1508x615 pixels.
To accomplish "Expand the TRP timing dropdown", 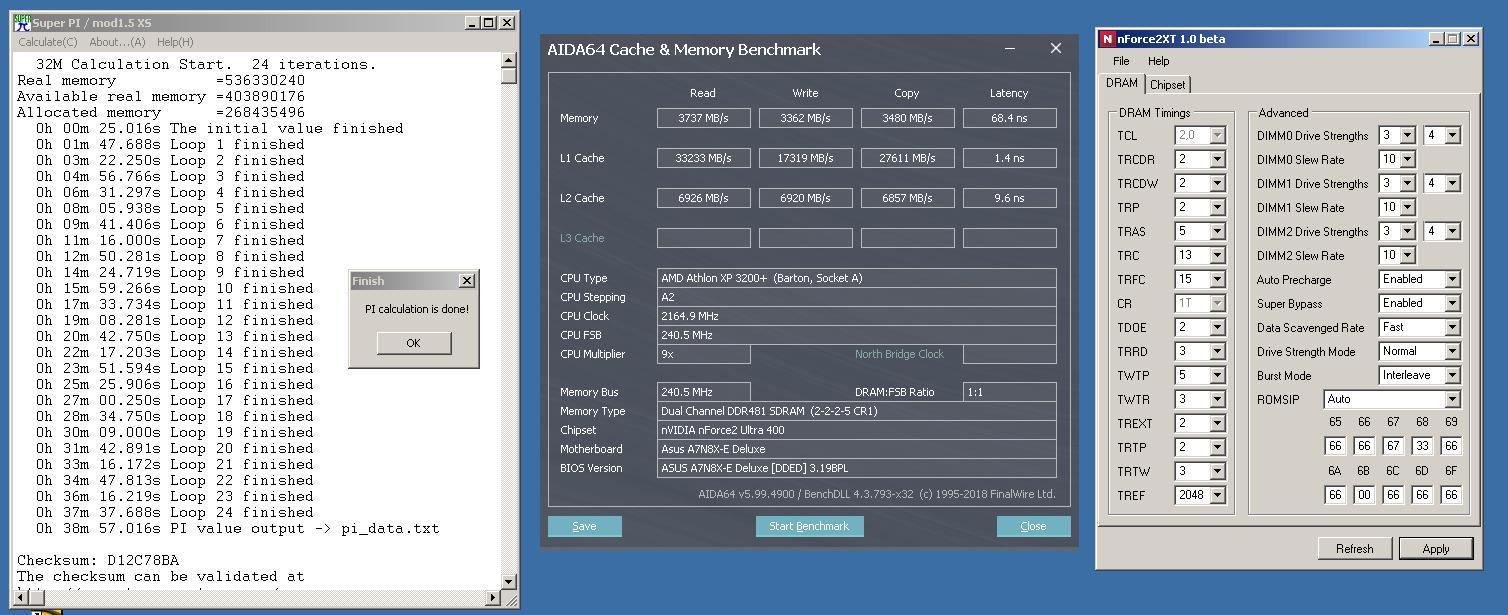I will point(1217,207).
